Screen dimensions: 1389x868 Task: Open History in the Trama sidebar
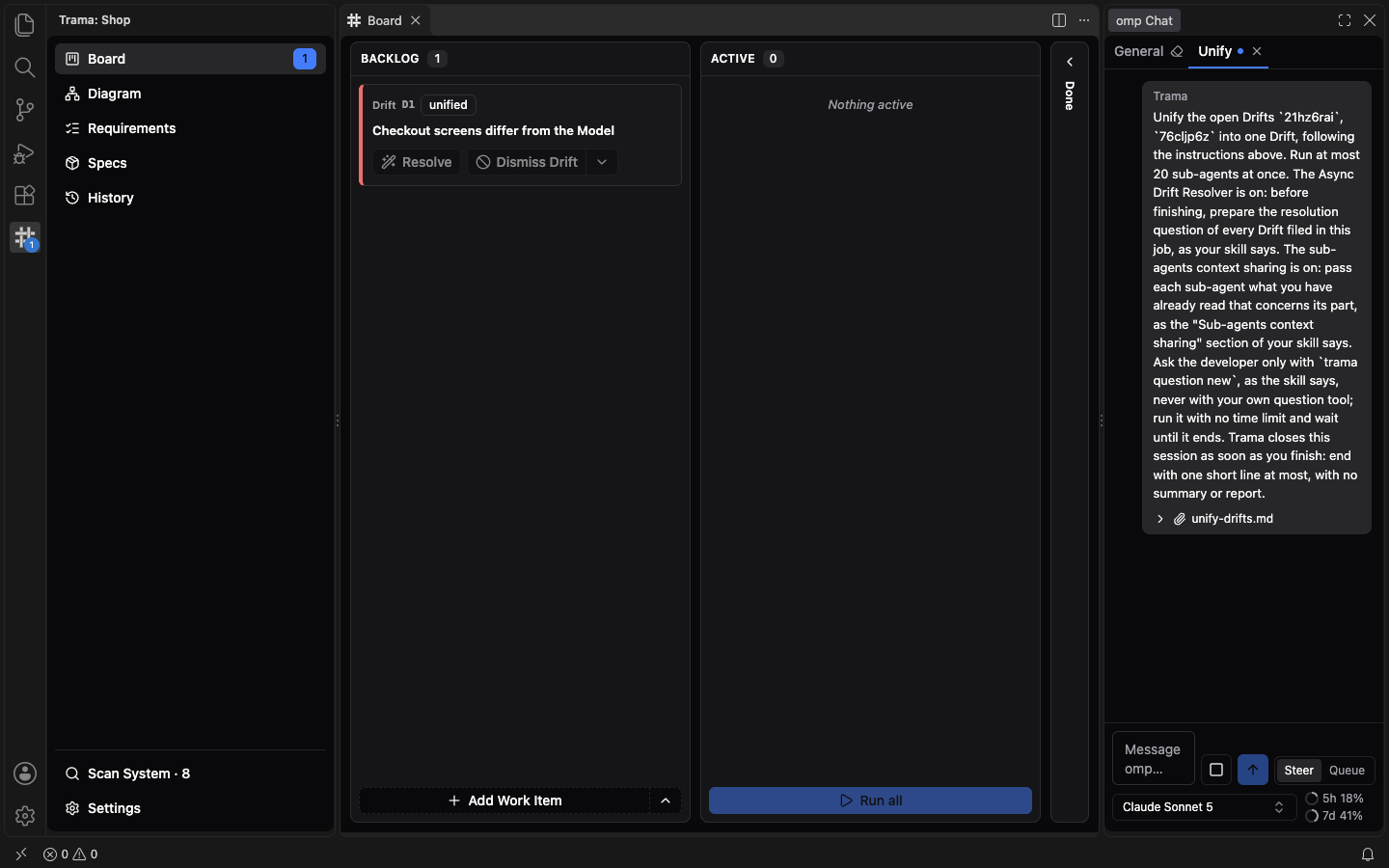click(x=190, y=198)
